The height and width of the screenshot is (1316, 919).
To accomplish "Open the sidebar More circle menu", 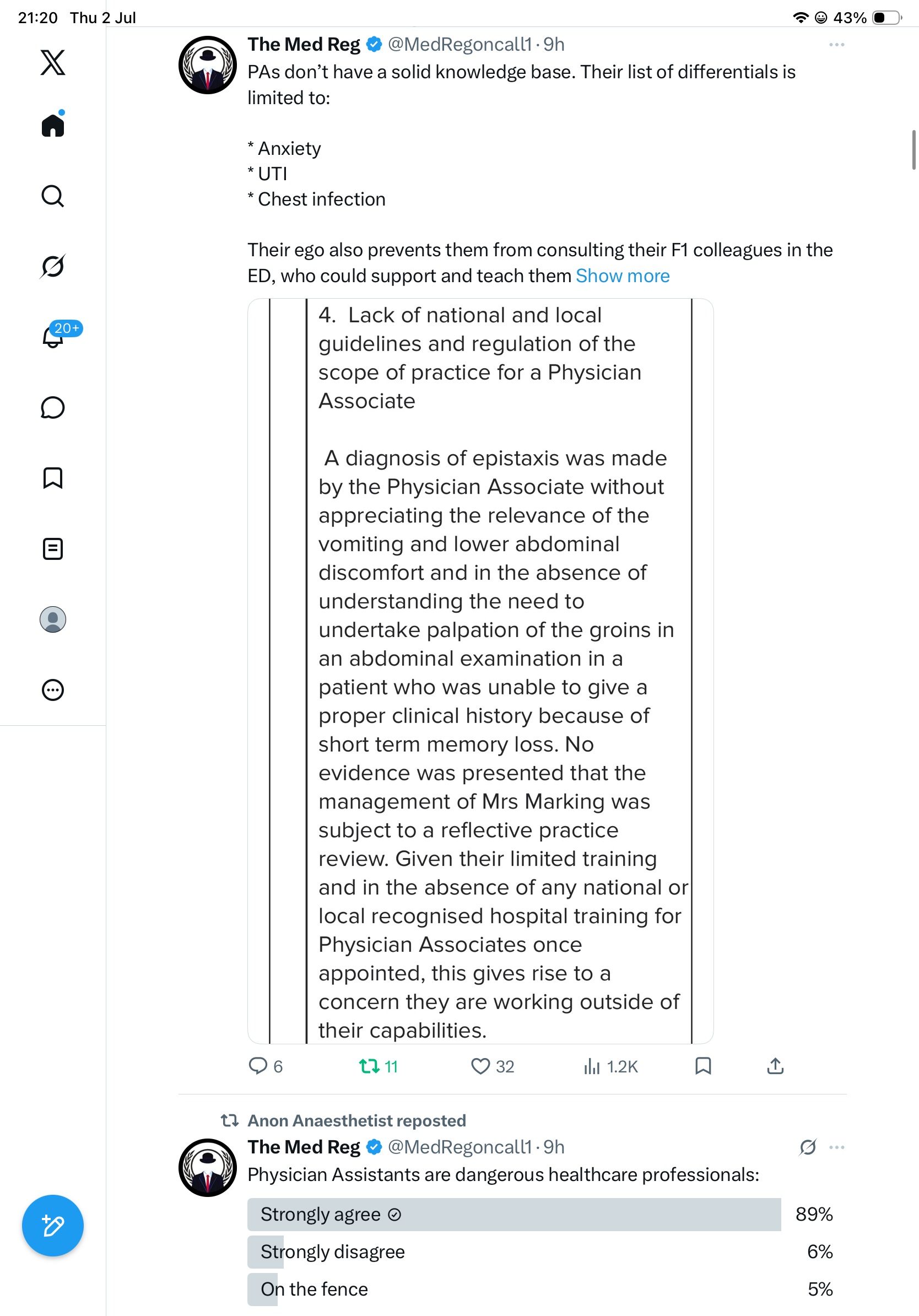I will coord(53,690).
